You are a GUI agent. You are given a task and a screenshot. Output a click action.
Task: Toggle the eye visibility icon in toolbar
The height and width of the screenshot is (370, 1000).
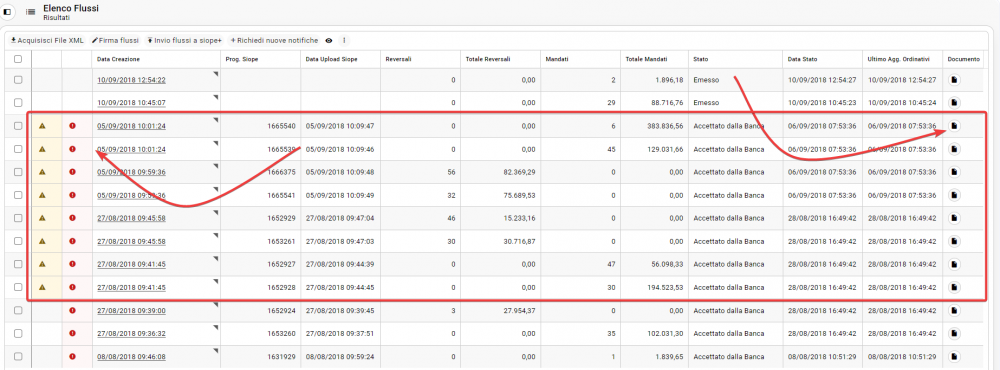coord(329,40)
